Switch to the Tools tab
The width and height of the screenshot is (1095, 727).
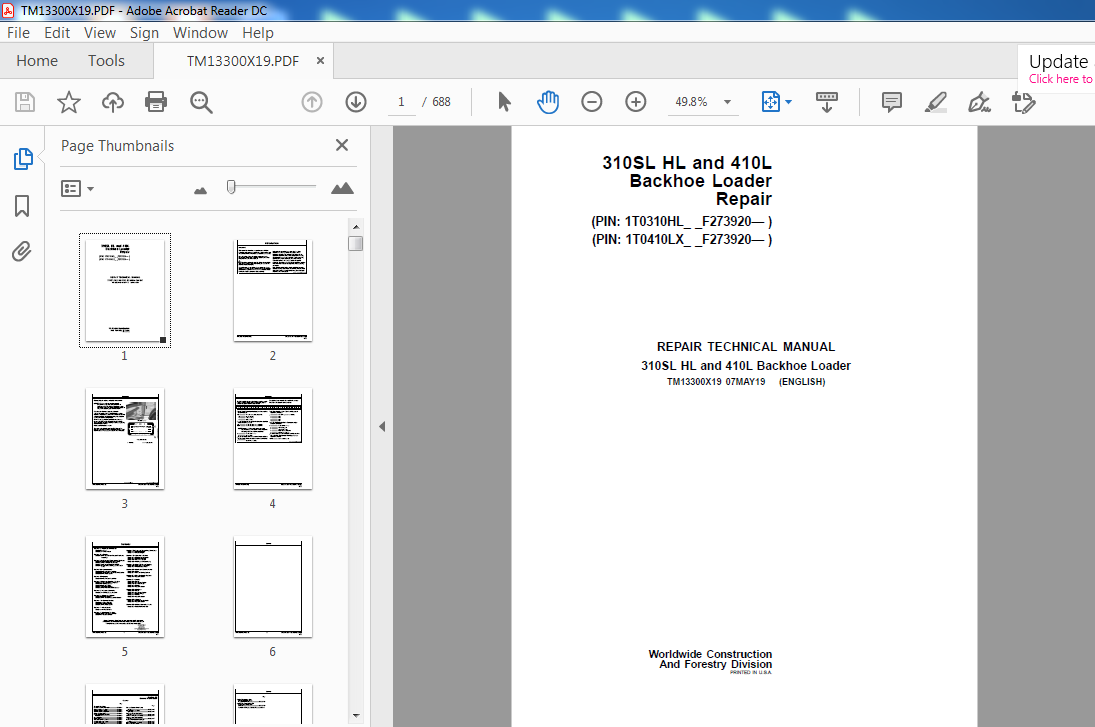pos(106,61)
